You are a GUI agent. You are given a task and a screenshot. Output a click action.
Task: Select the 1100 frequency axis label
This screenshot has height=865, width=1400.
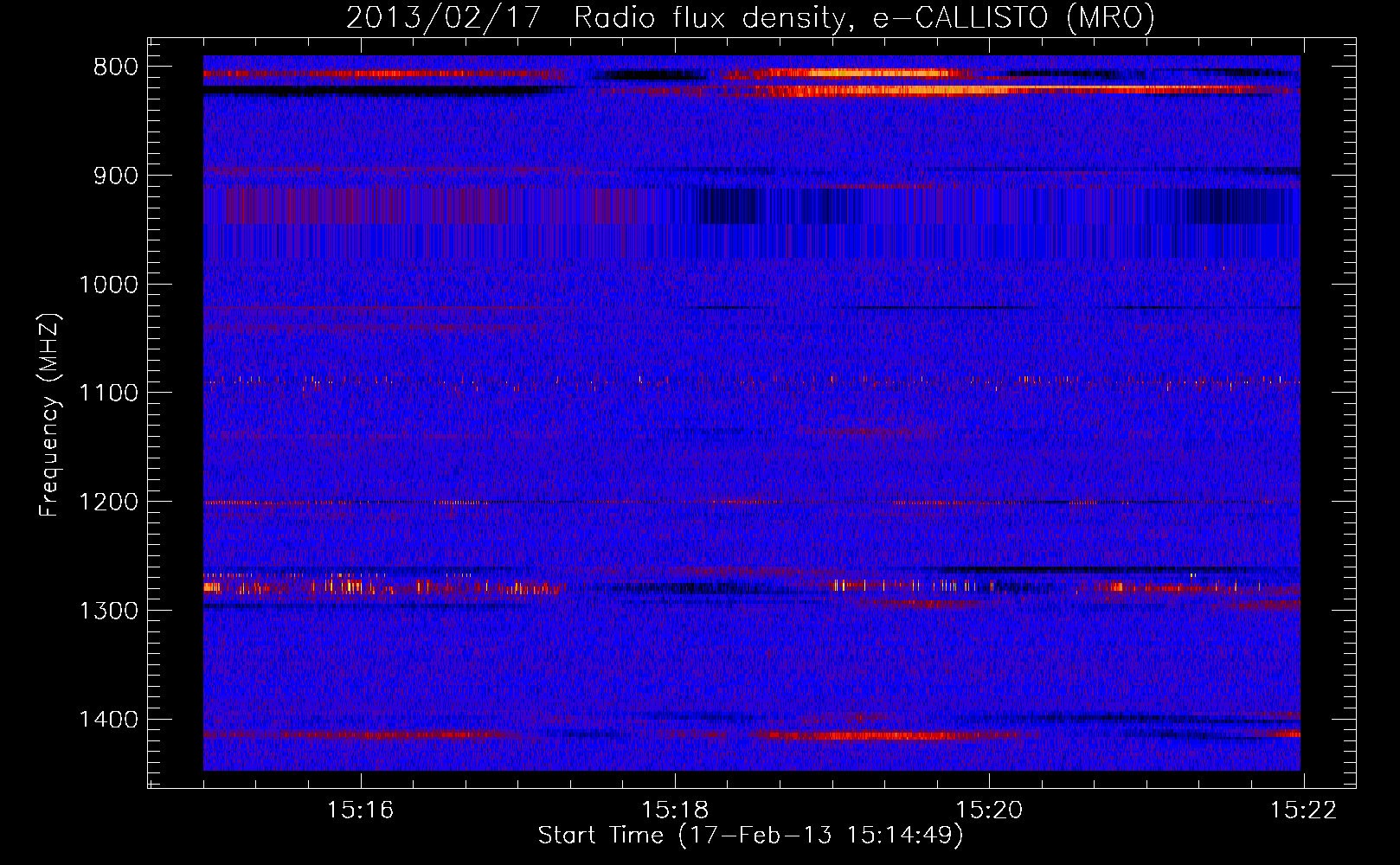(x=108, y=393)
